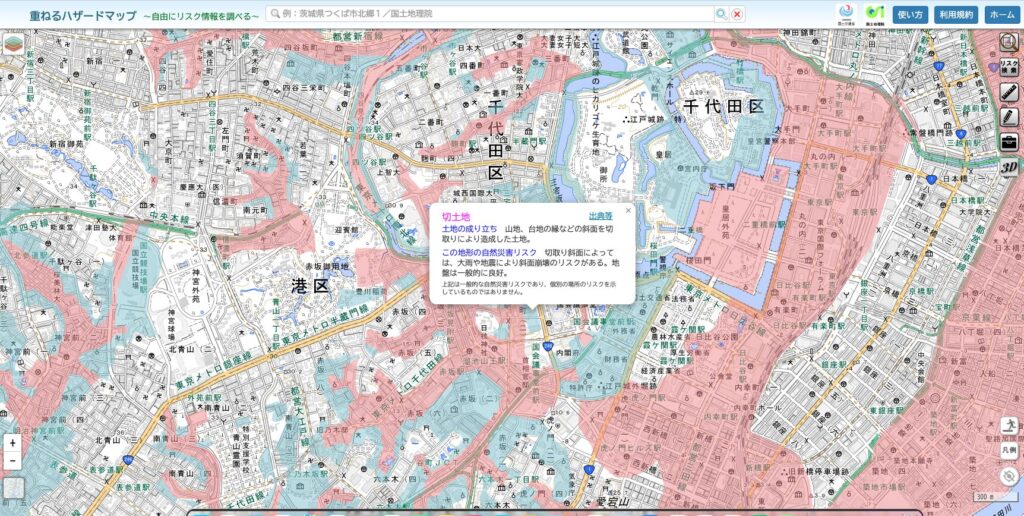Select the ruler measurement tool
This screenshot has width=1024, height=516.
pos(1009,92)
